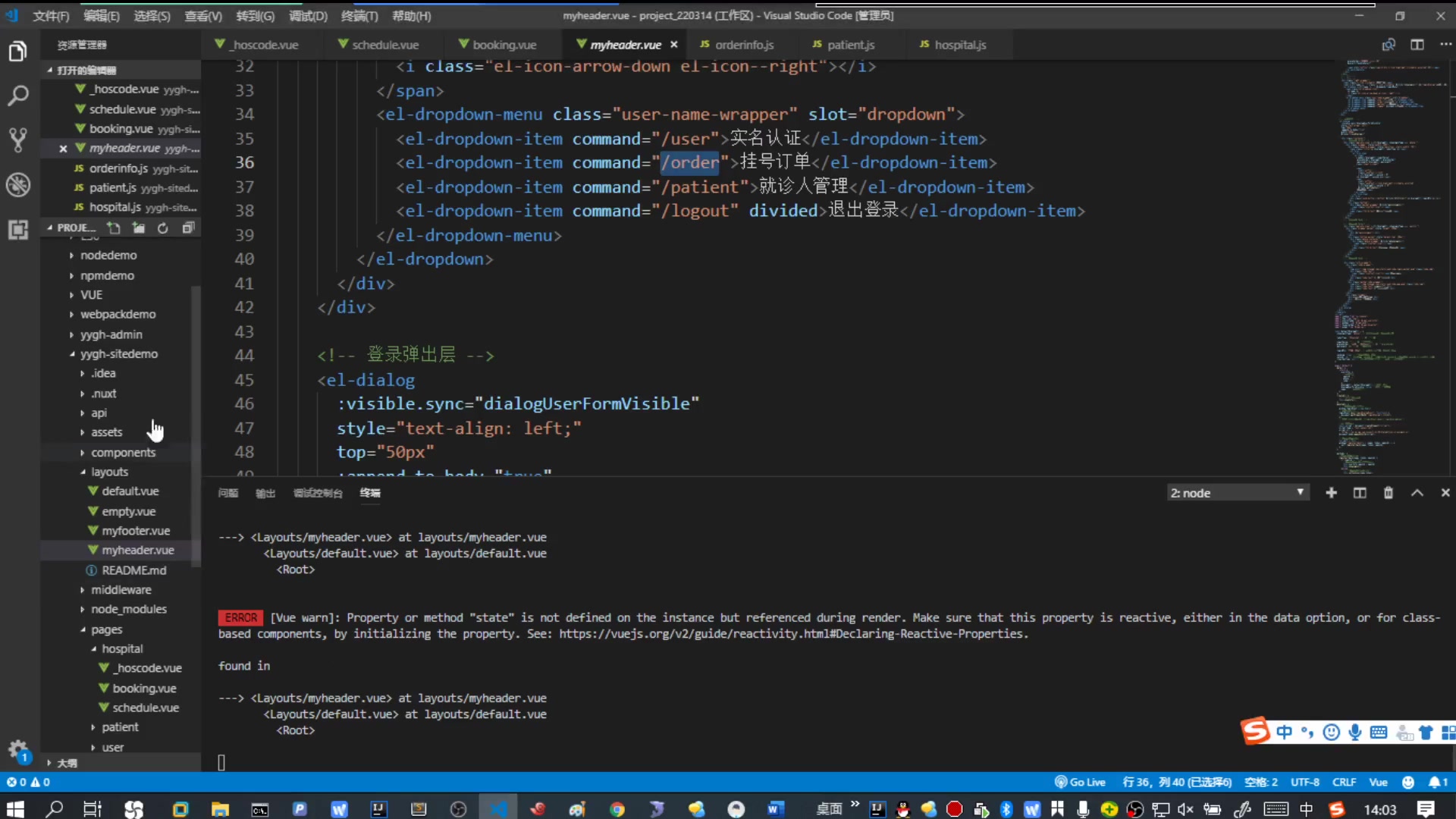Viewport: 1456px width, 819px height.
Task: Open the Windows Start menu
Action: [15, 809]
